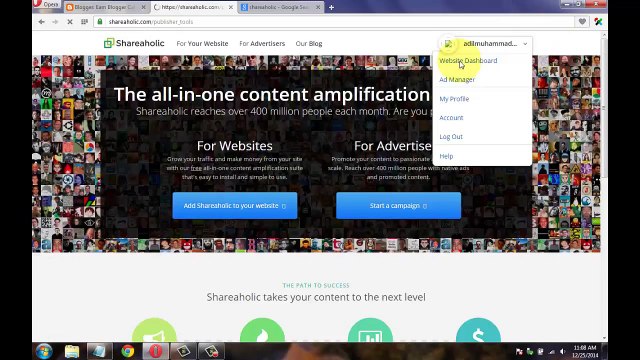Click the adilmuhammad username label

pyautogui.click(x=490, y=43)
